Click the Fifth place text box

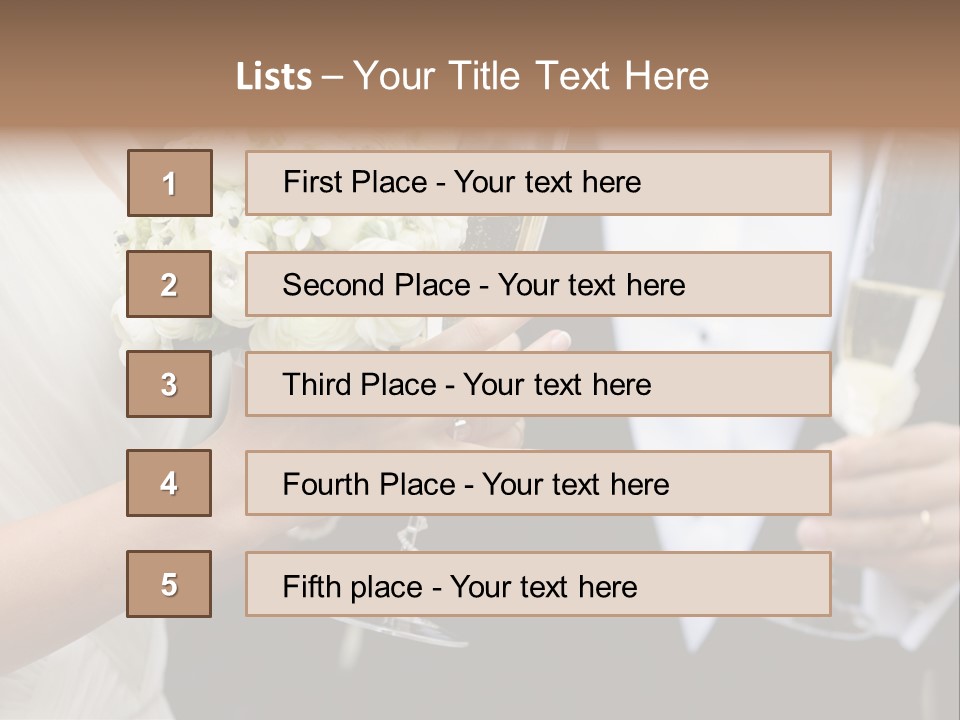click(538, 585)
